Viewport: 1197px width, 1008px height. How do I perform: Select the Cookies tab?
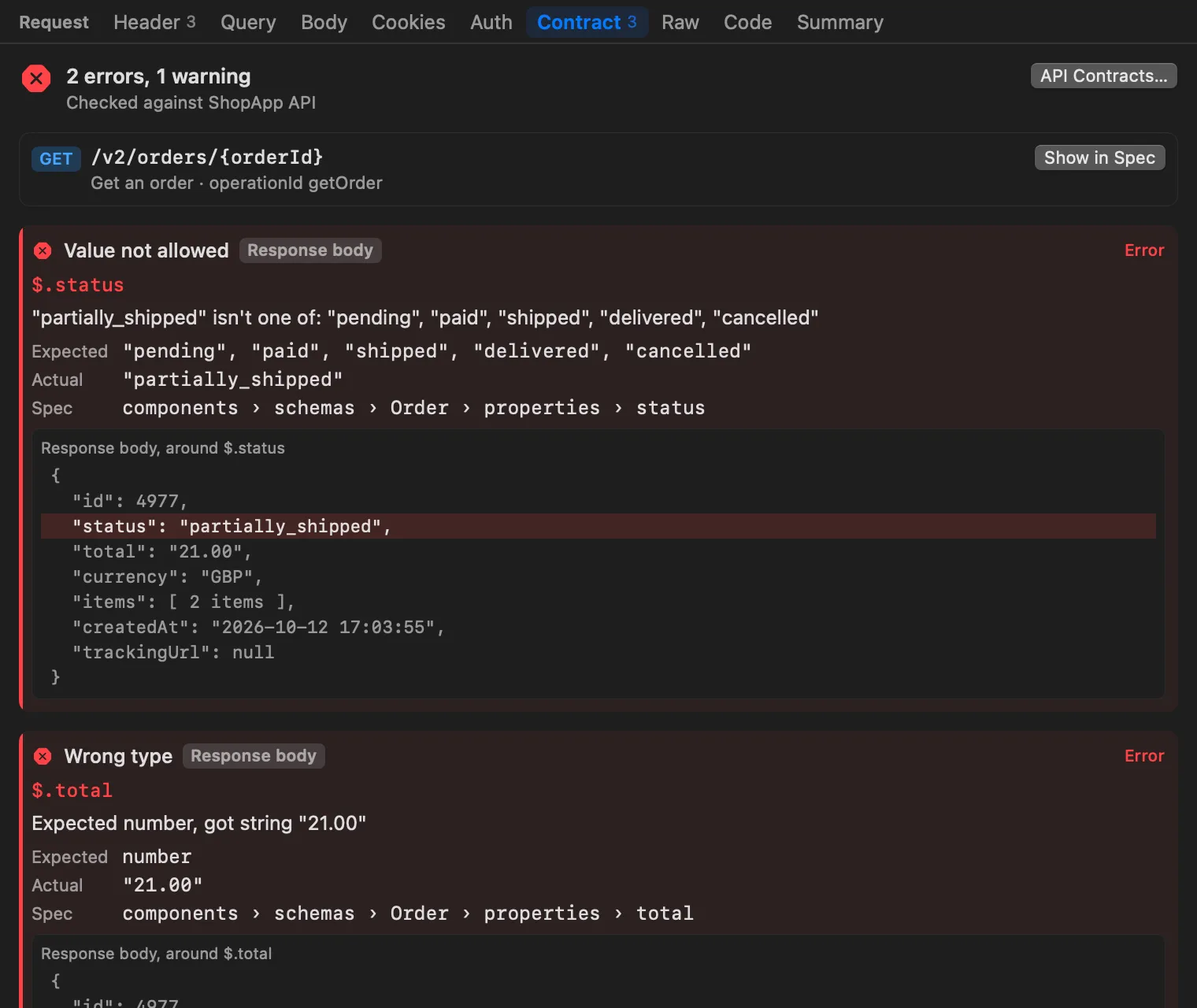[x=409, y=22]
